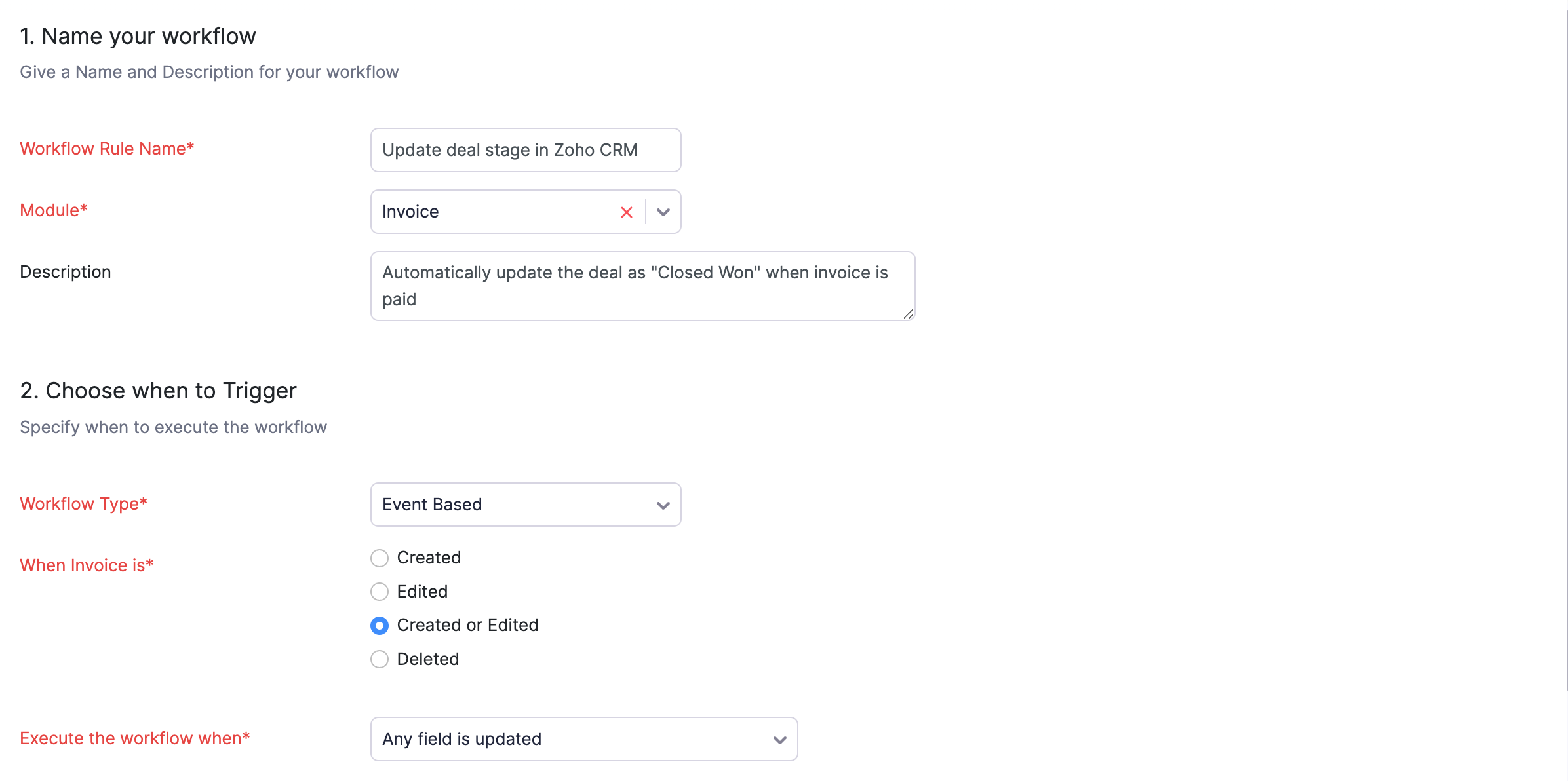Image resolution: width=1568 pixels, height=781 pixels.
Task: Click the Workflow Type label
Action: 84,504
